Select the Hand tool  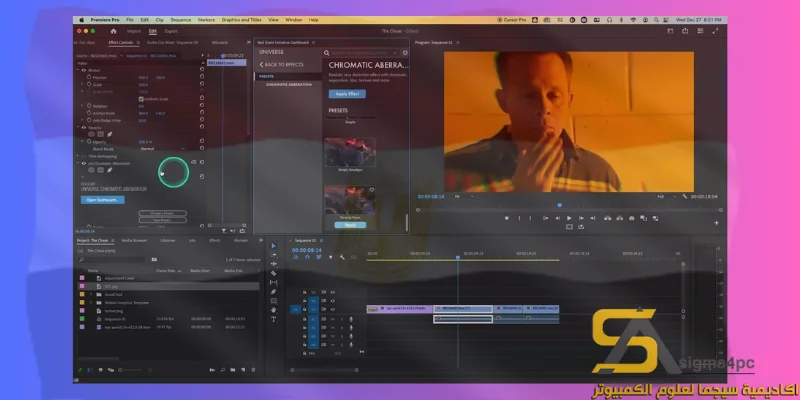click(x=273, y=310)
